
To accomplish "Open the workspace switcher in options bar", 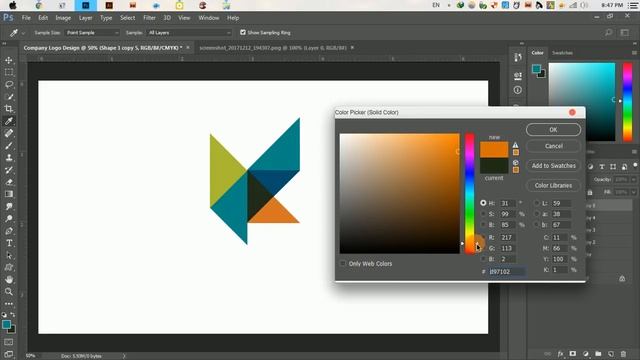I will tap(625, 33).
